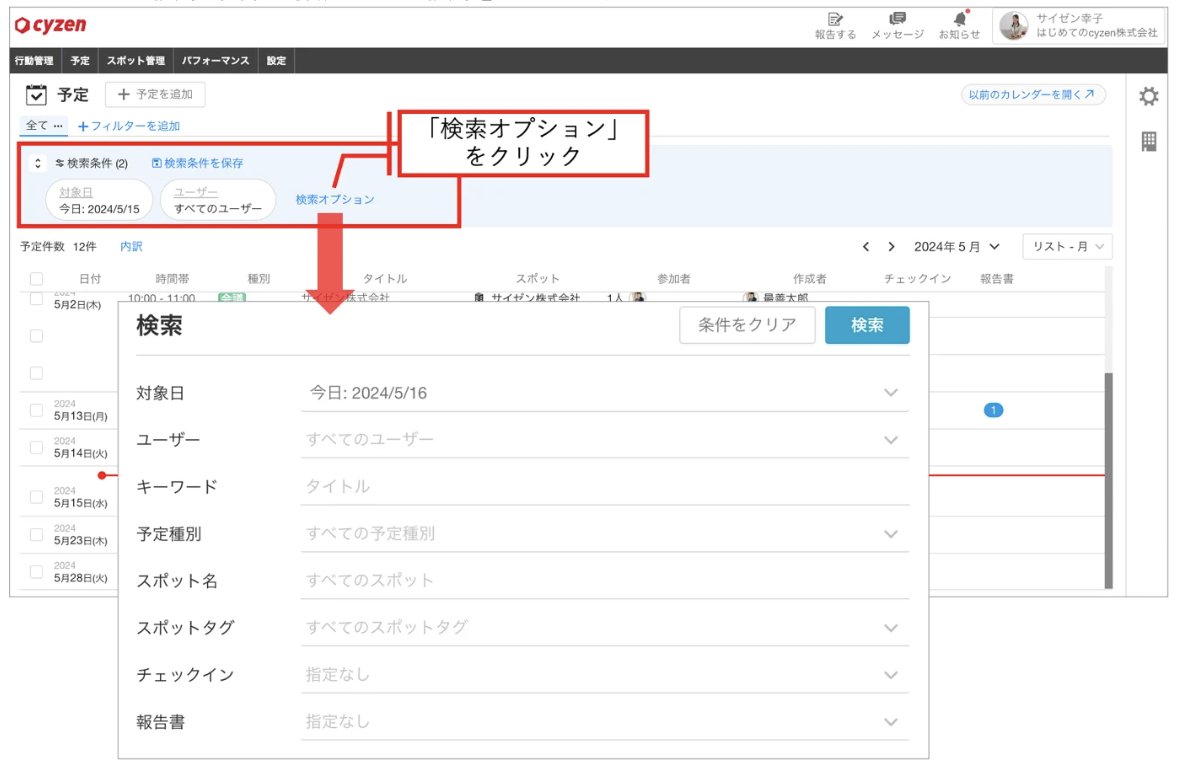The width and height of the screenshot is (1178, 768).
Task: Click the 予定を追加 button
Action: click(x=156, y=95)
